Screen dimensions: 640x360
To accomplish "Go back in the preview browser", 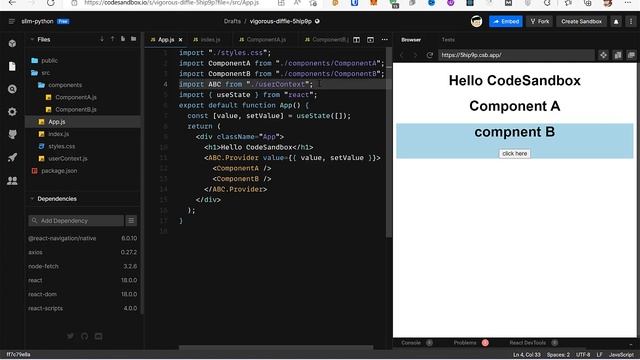I will (x=402, y=55).
